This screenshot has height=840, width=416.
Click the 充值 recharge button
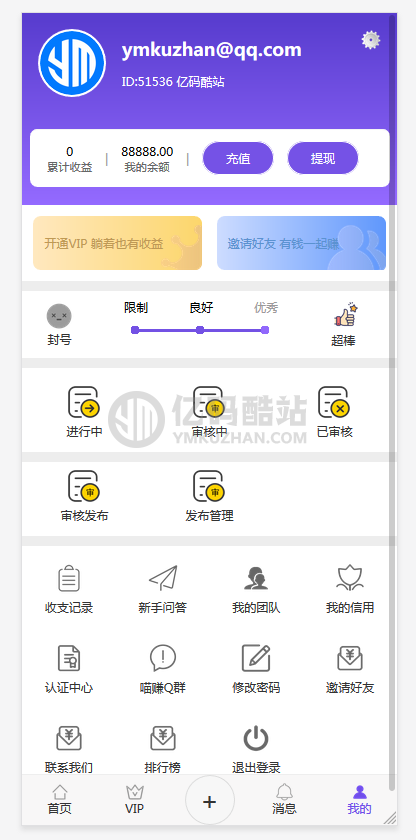pyautogui.click(x=238, y=158)
